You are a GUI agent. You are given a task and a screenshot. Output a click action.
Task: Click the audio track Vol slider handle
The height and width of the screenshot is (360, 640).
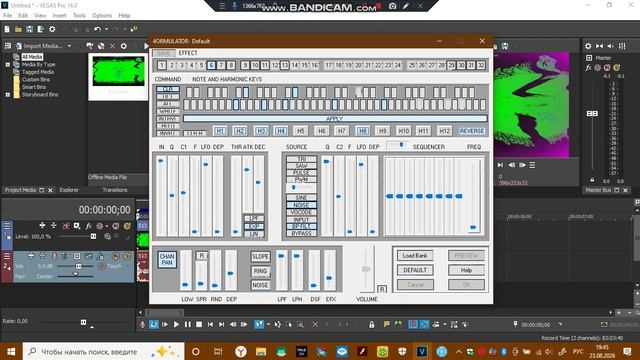78,266
